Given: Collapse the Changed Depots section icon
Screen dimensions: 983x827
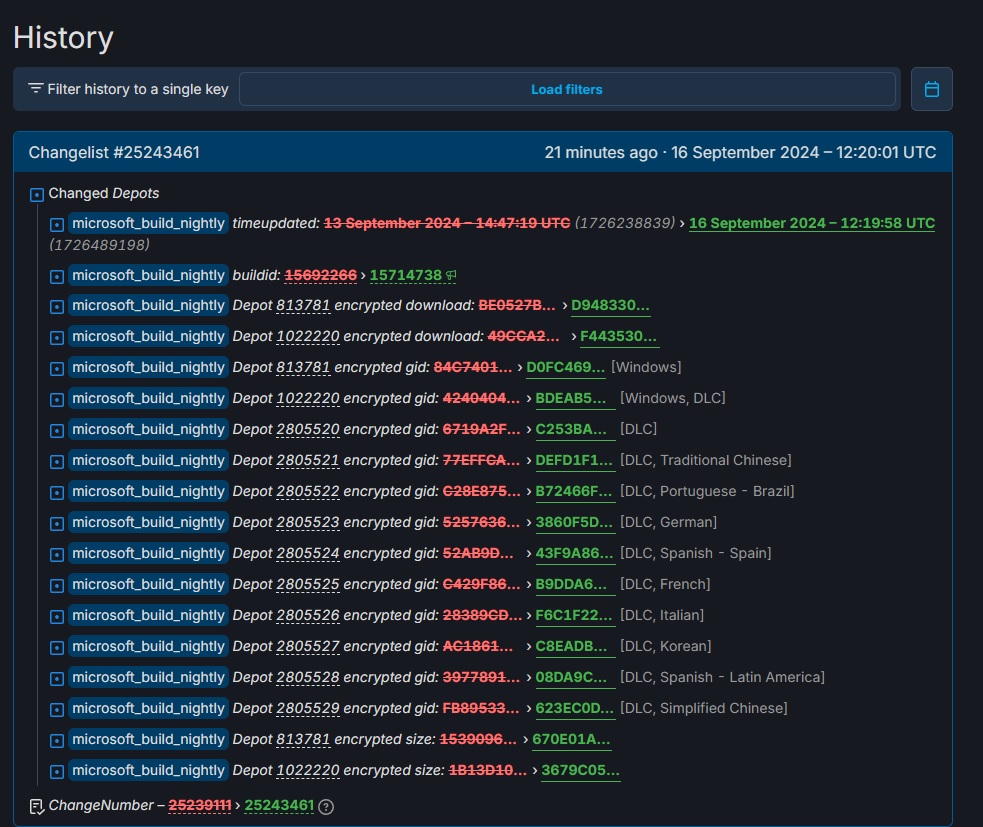Looking at the screenshot, I should point(37,194).
